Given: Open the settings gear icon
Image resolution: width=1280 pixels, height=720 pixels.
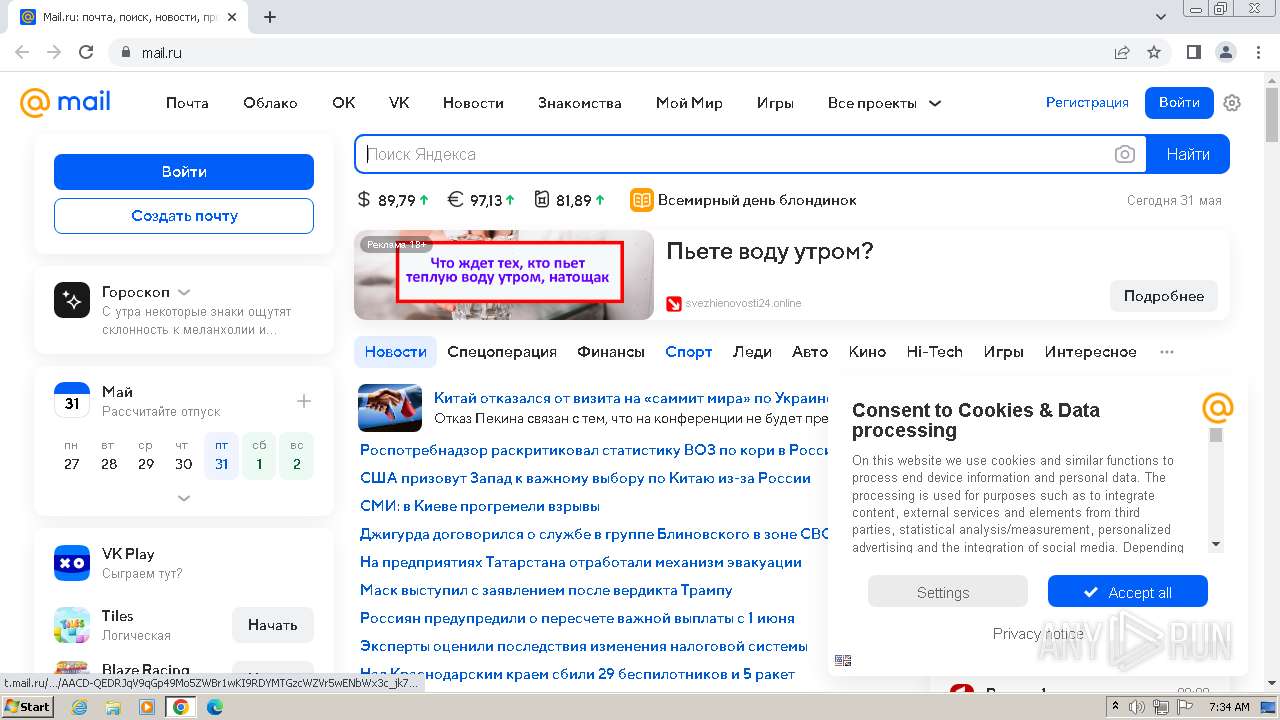Looking at the screenshot, I should 1232,103.
